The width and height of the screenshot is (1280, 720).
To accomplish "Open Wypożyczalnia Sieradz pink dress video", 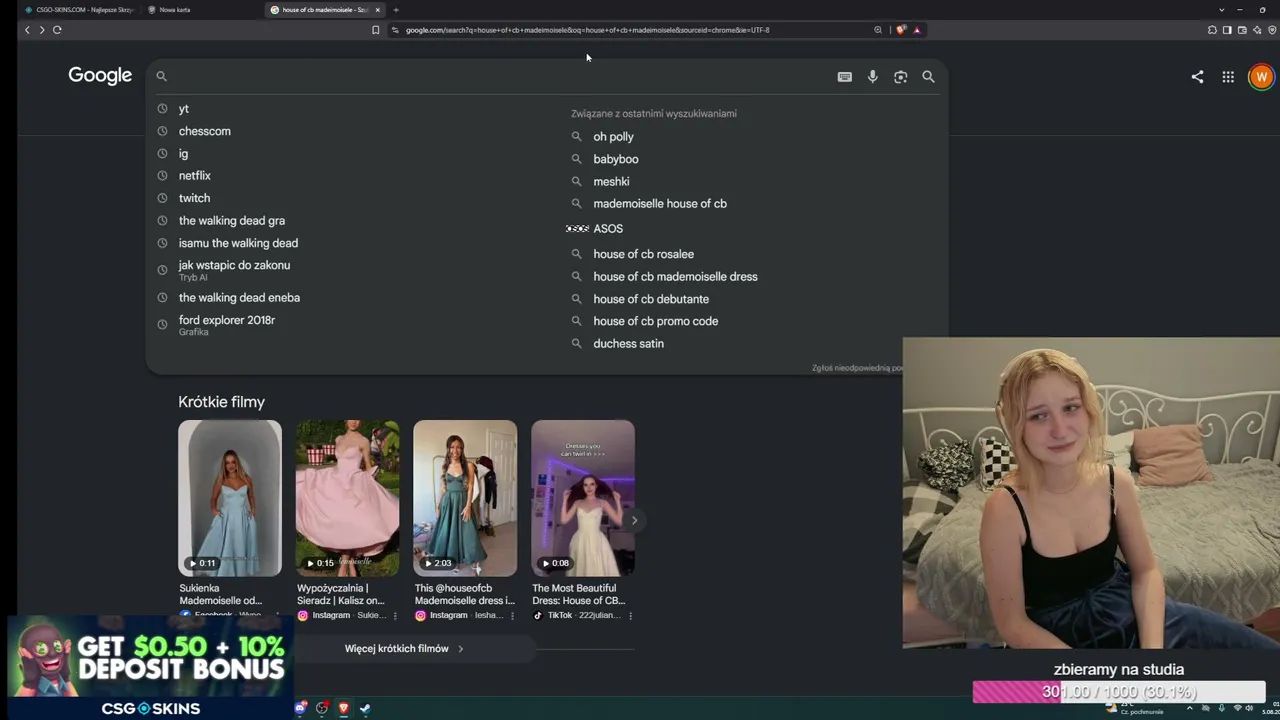I will point(347,498).
